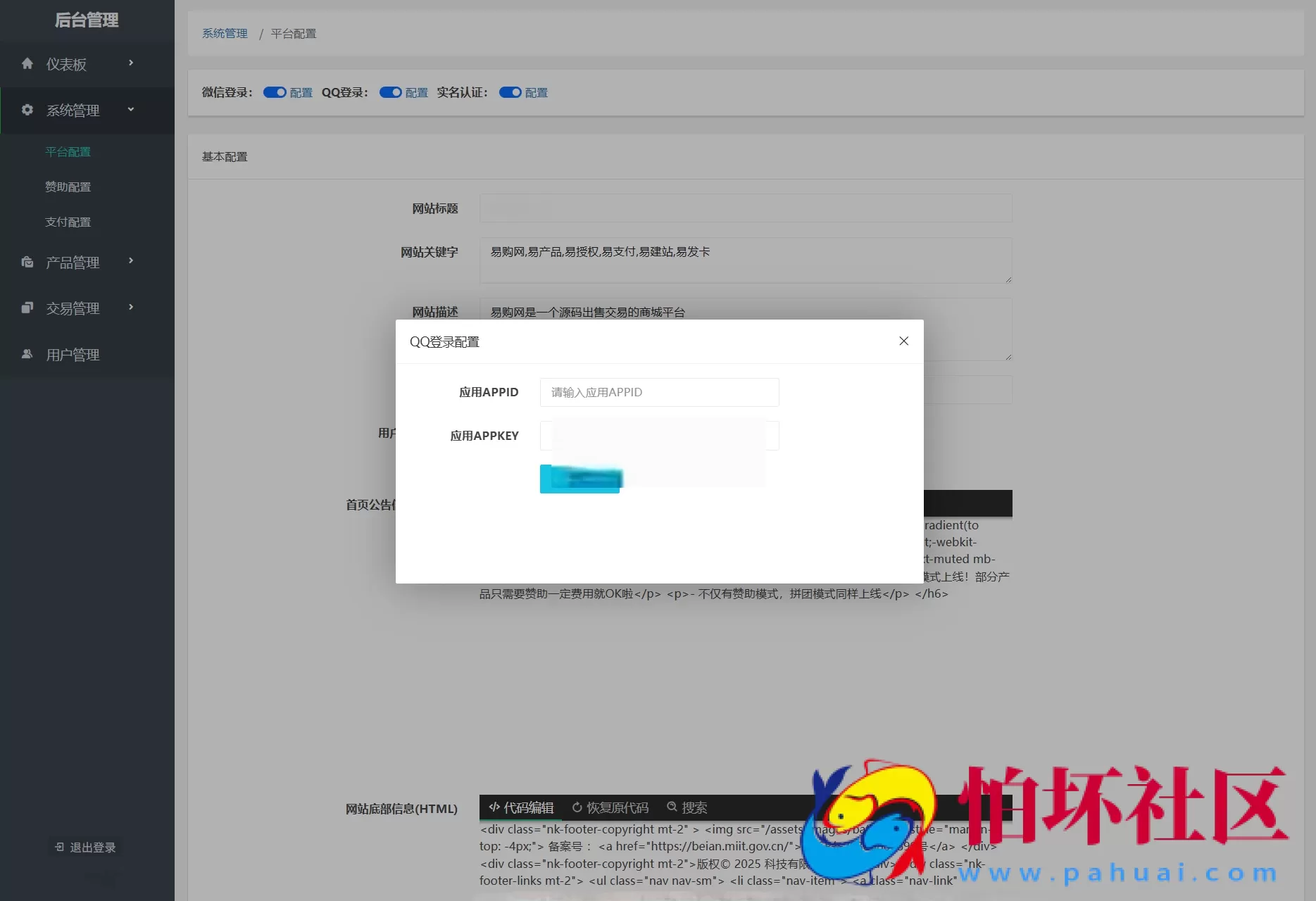
Task: Click the 系统管理 breadcrumb link
Action: click(225, 34)
